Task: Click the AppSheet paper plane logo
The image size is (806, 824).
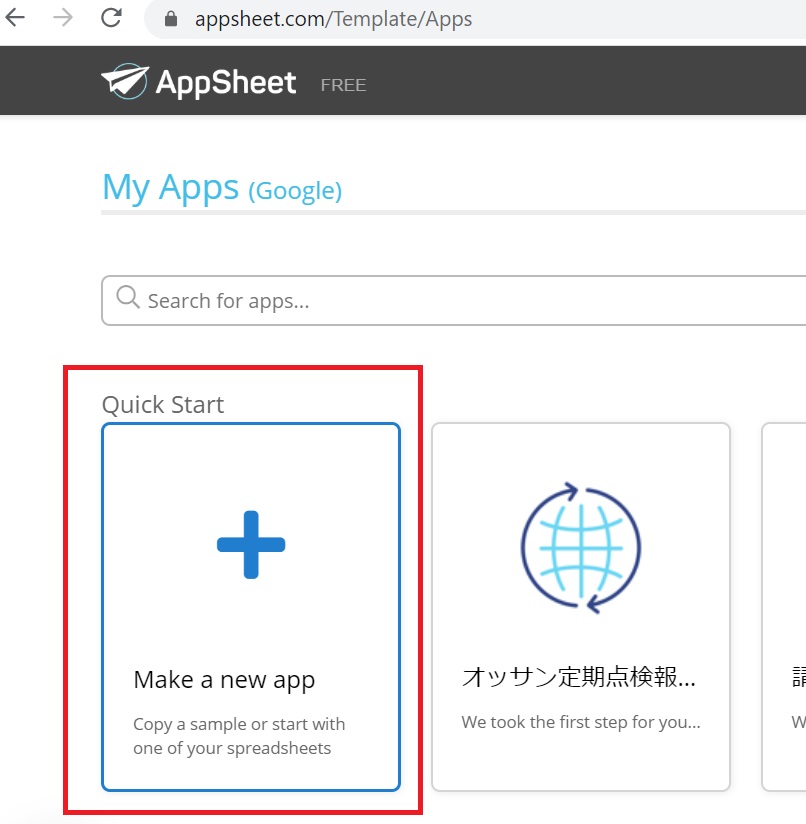Action: 125,81
